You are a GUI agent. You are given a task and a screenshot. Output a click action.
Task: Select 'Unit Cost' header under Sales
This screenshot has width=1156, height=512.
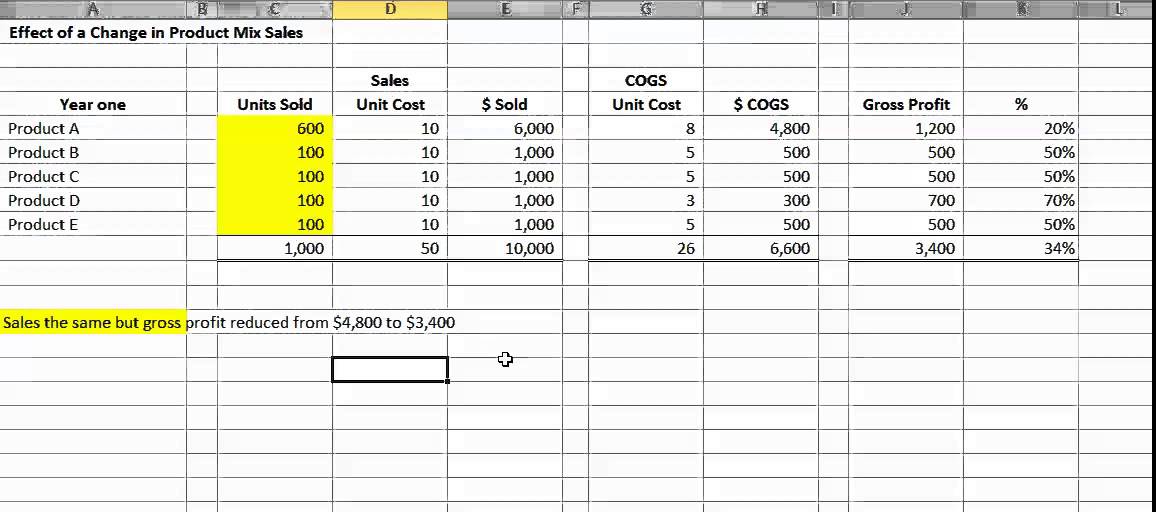390,104
